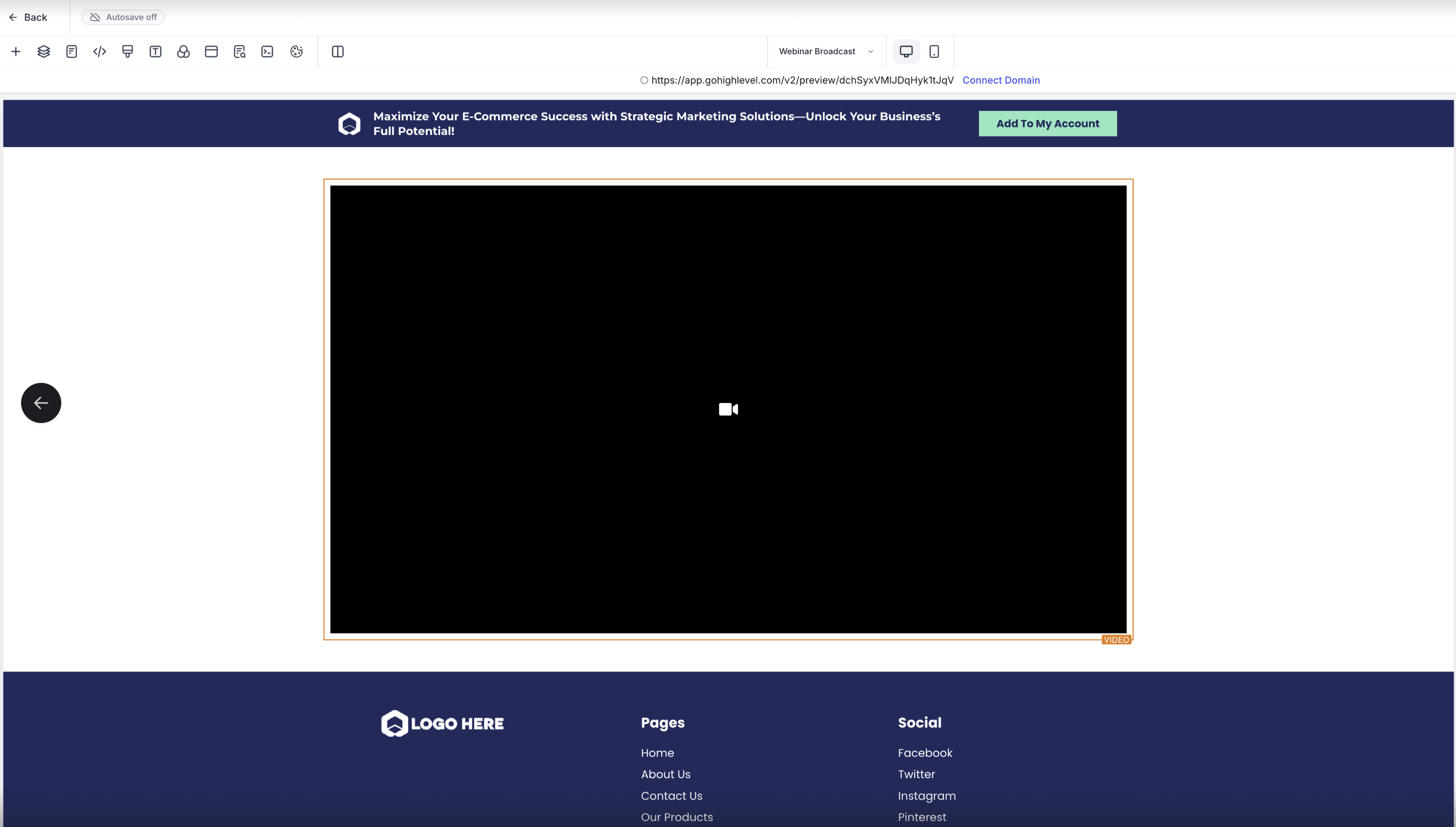Click the Home footer link
The height and width of the screenshot is (827, 1456).
coord(657,753)
